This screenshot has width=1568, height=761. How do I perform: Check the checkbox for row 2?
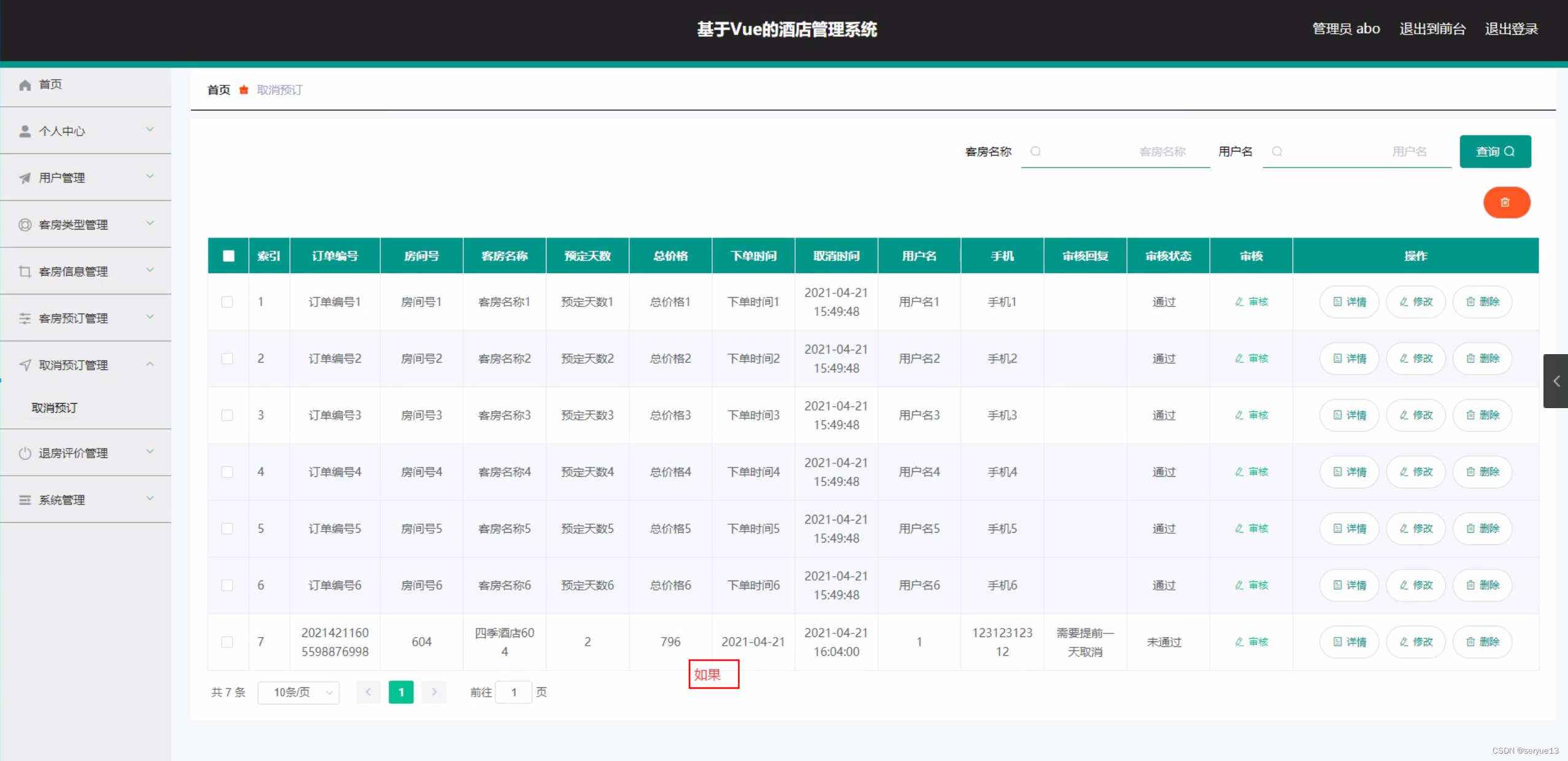click(227, 358)
